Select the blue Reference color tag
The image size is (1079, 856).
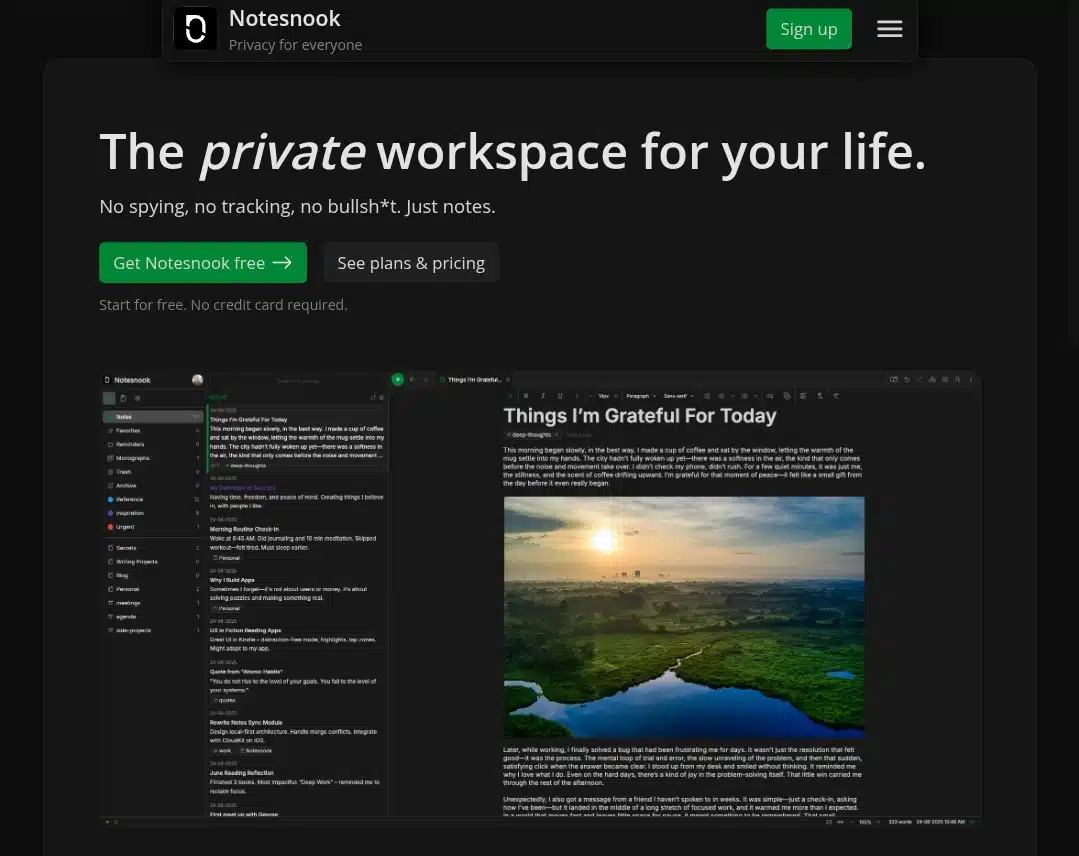point(153,499)
